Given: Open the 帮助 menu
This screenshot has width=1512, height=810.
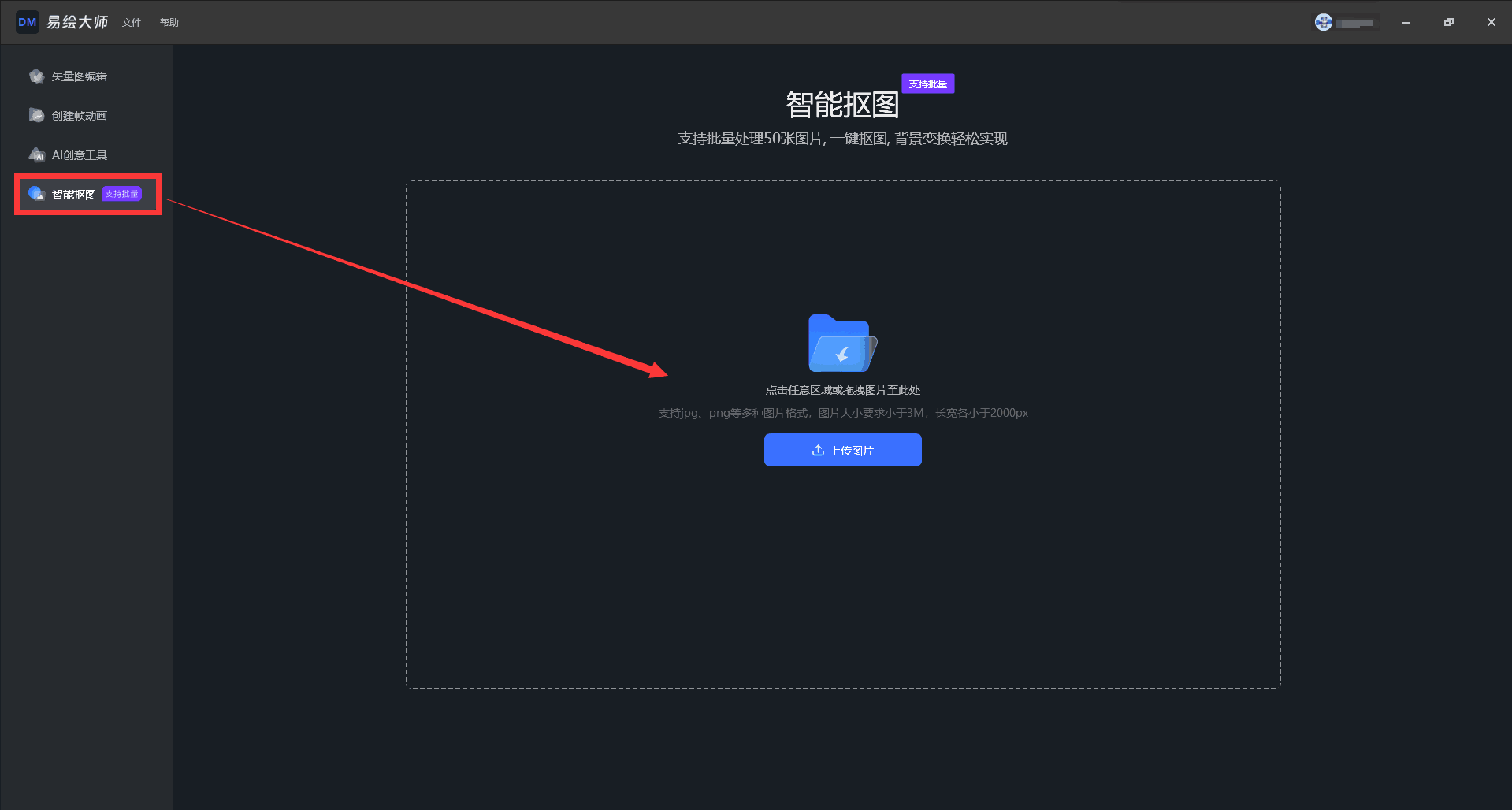Looking at the screenshot, I should point(169,23).
